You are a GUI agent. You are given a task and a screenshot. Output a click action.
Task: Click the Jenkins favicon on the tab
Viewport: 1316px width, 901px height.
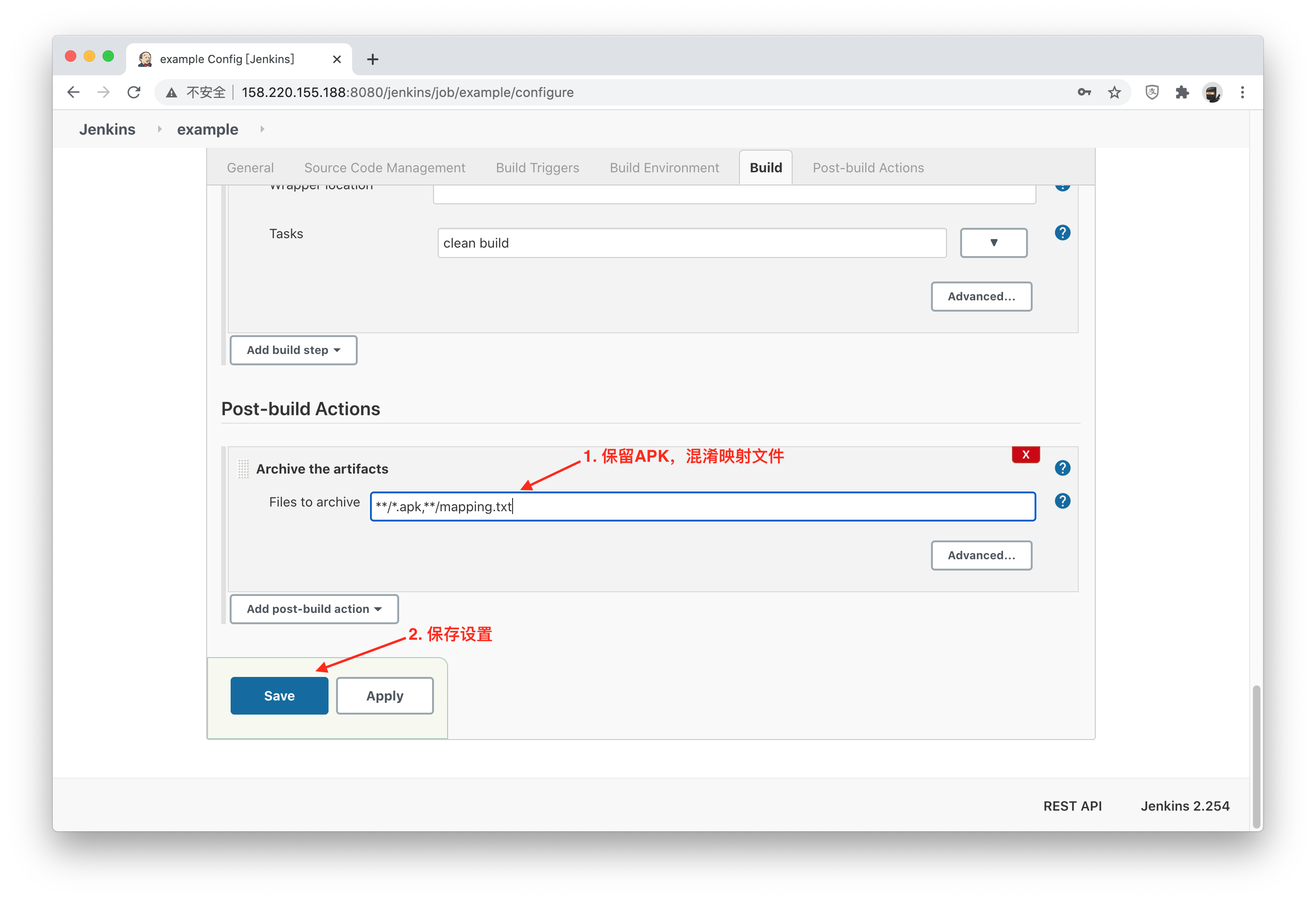tap(145, 59)
